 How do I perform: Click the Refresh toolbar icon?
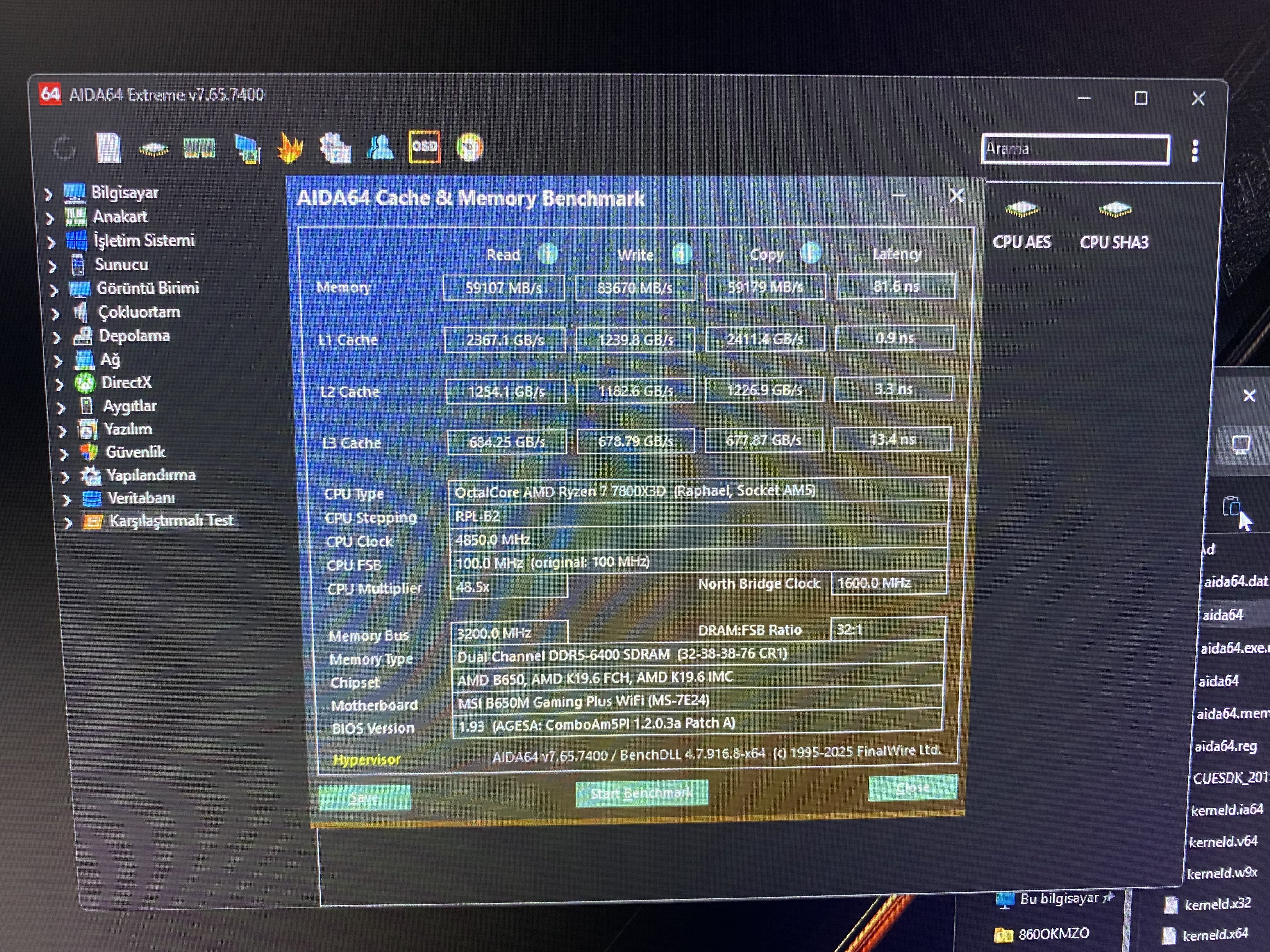point(64,149)
